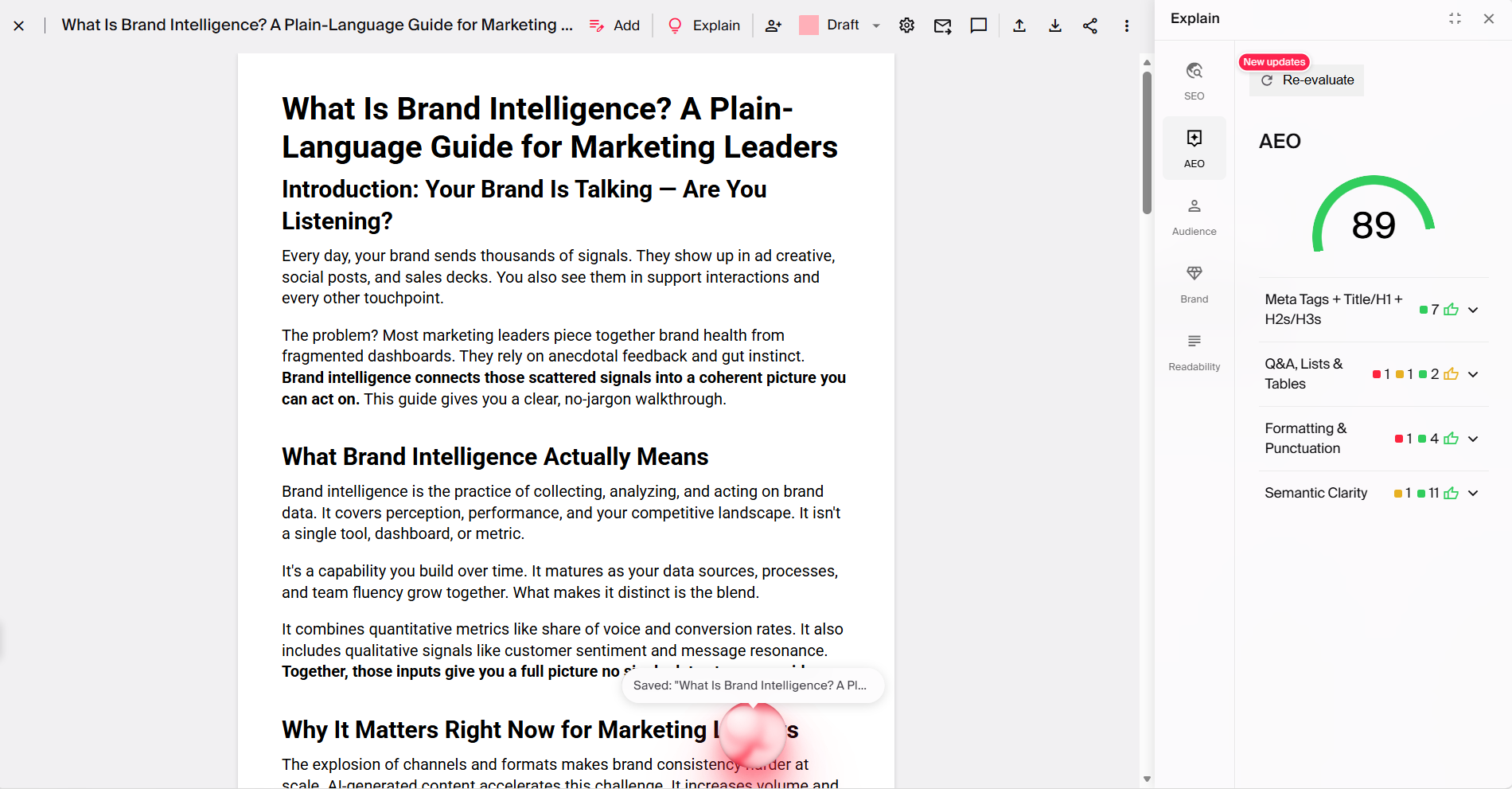Click the main heading 'What Is Brand Intelligence?'
Screen dimensions: 1512x789
pyautogui.click(x=559, y=127)
